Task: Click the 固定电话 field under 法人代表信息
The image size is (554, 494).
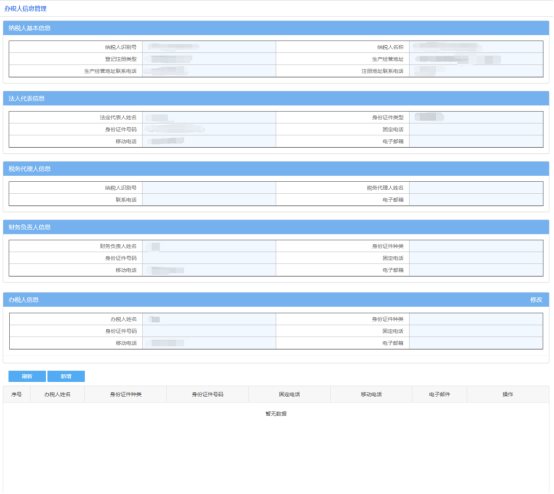Action: 476,130
